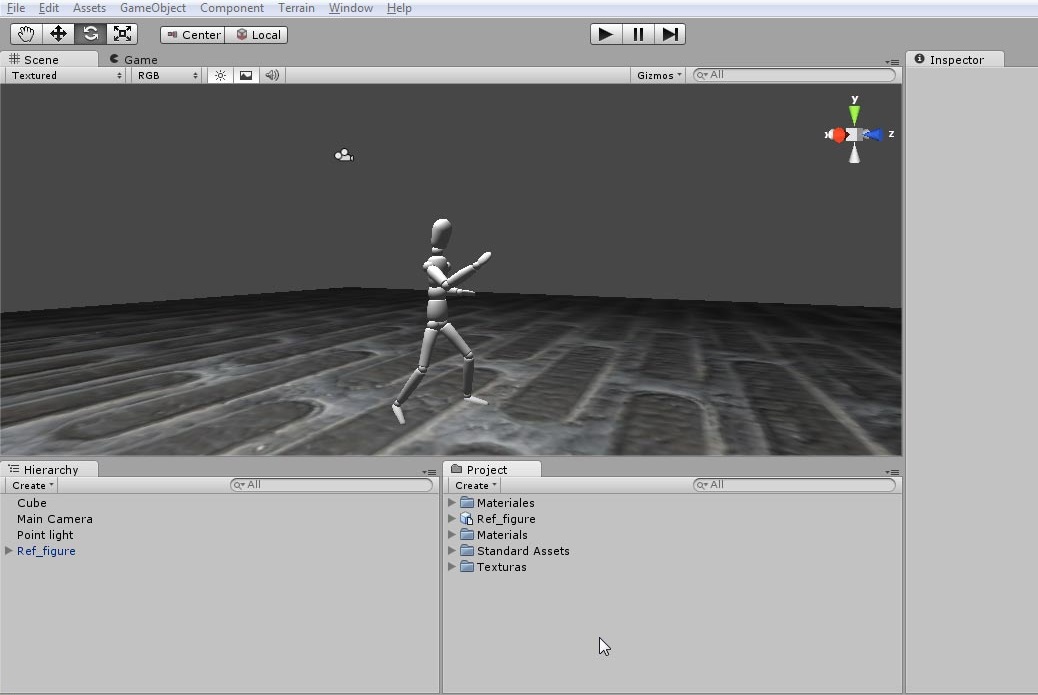Screen dimensions: 1038x695
Task: Click the Ref_figure prefab icon in Project
Action: [x=467, y=519]
